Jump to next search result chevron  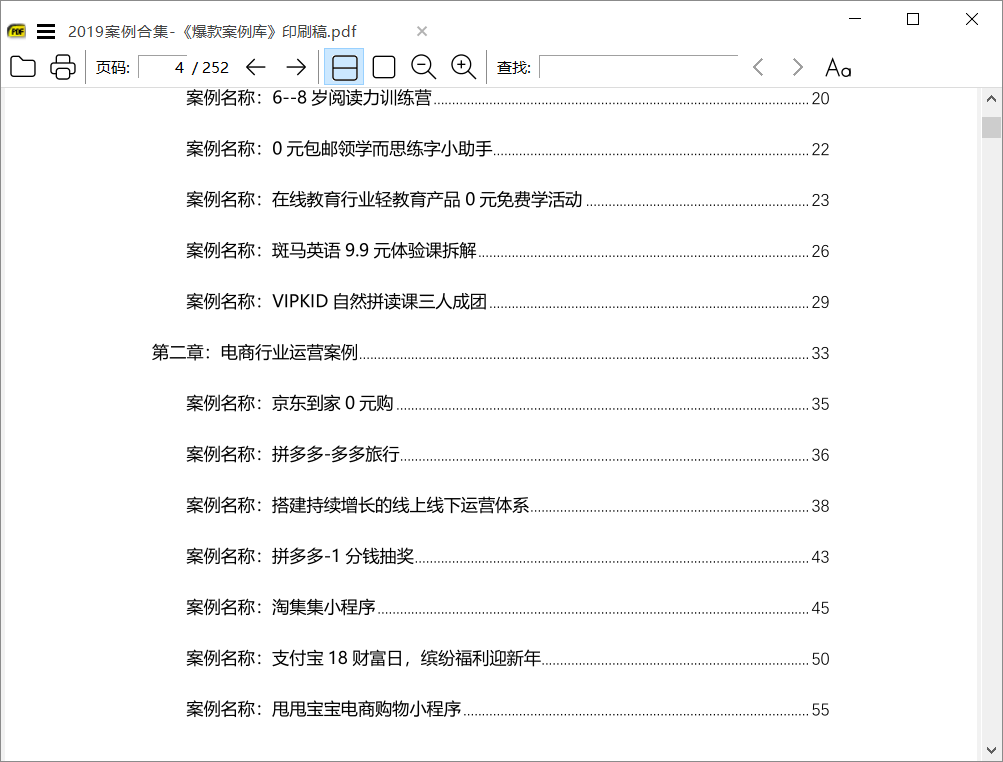(x=797, y=66)
